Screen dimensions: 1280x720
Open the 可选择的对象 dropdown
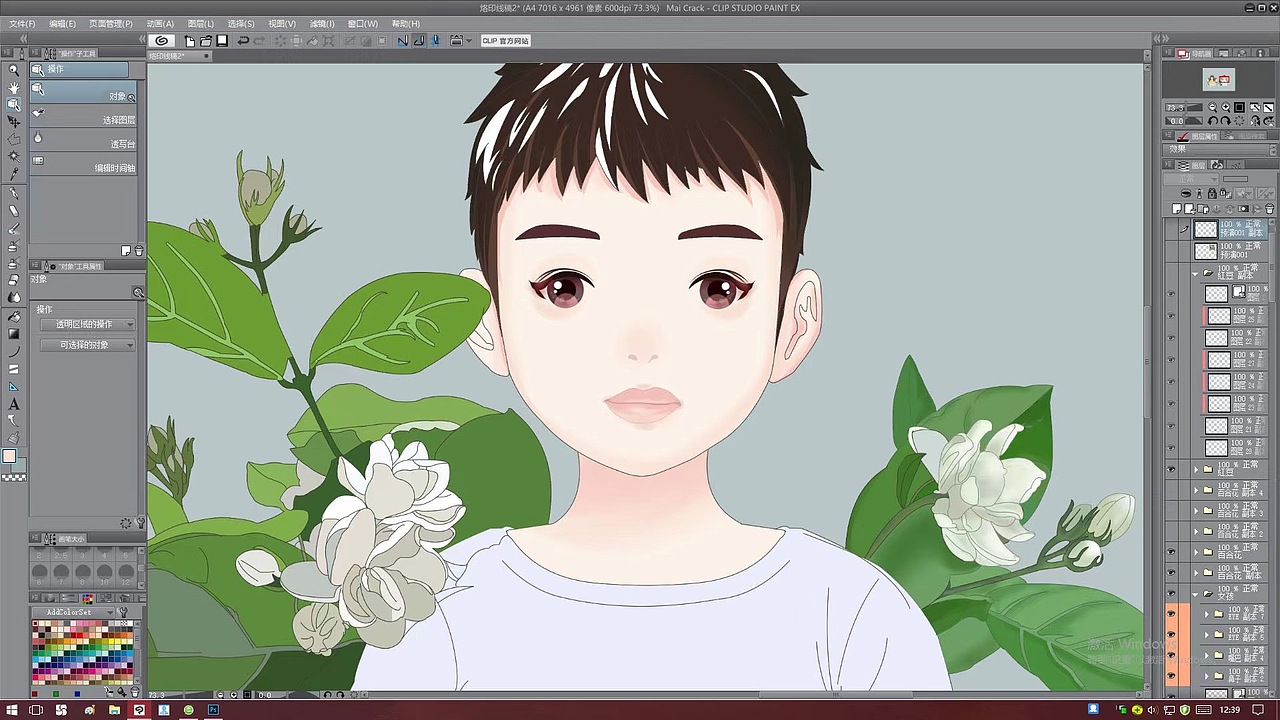click(x=88, y=345)
